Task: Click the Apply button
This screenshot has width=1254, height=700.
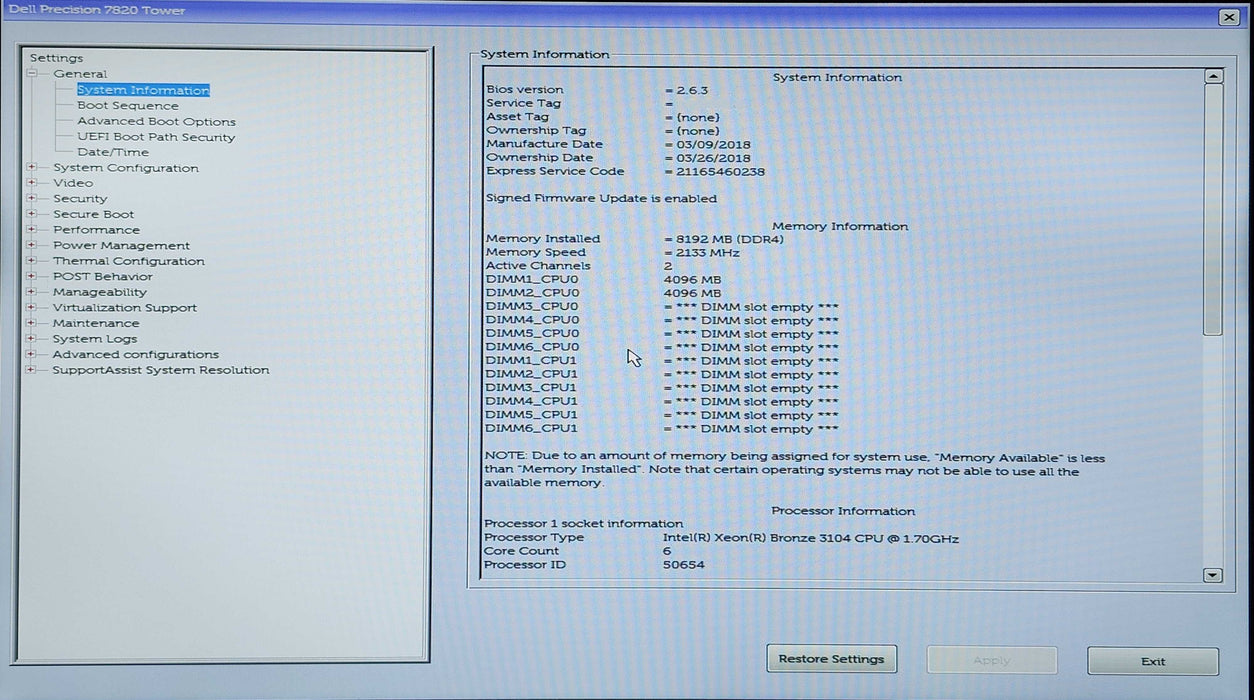Action: (991, 661)
